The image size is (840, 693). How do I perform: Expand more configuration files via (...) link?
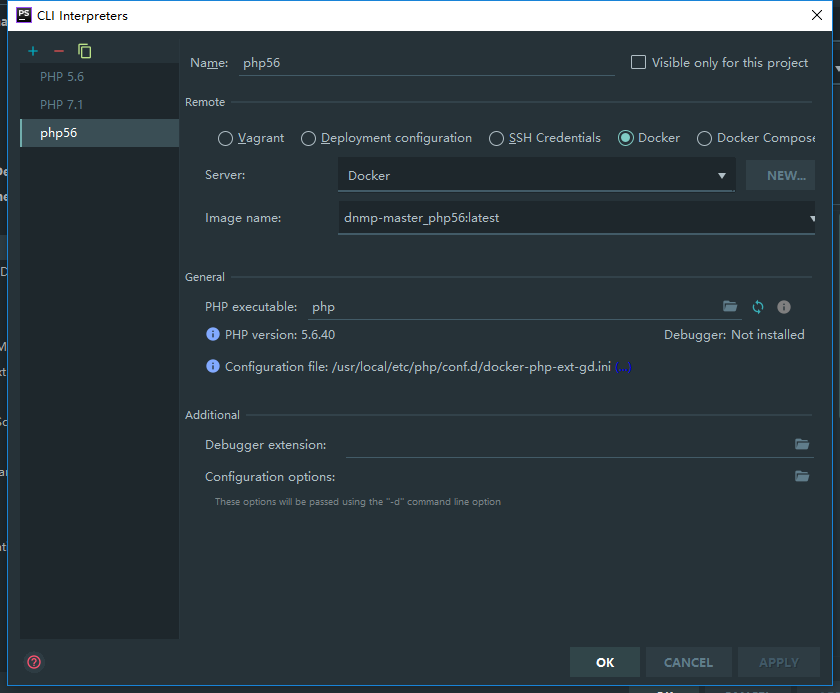[624, 367]
